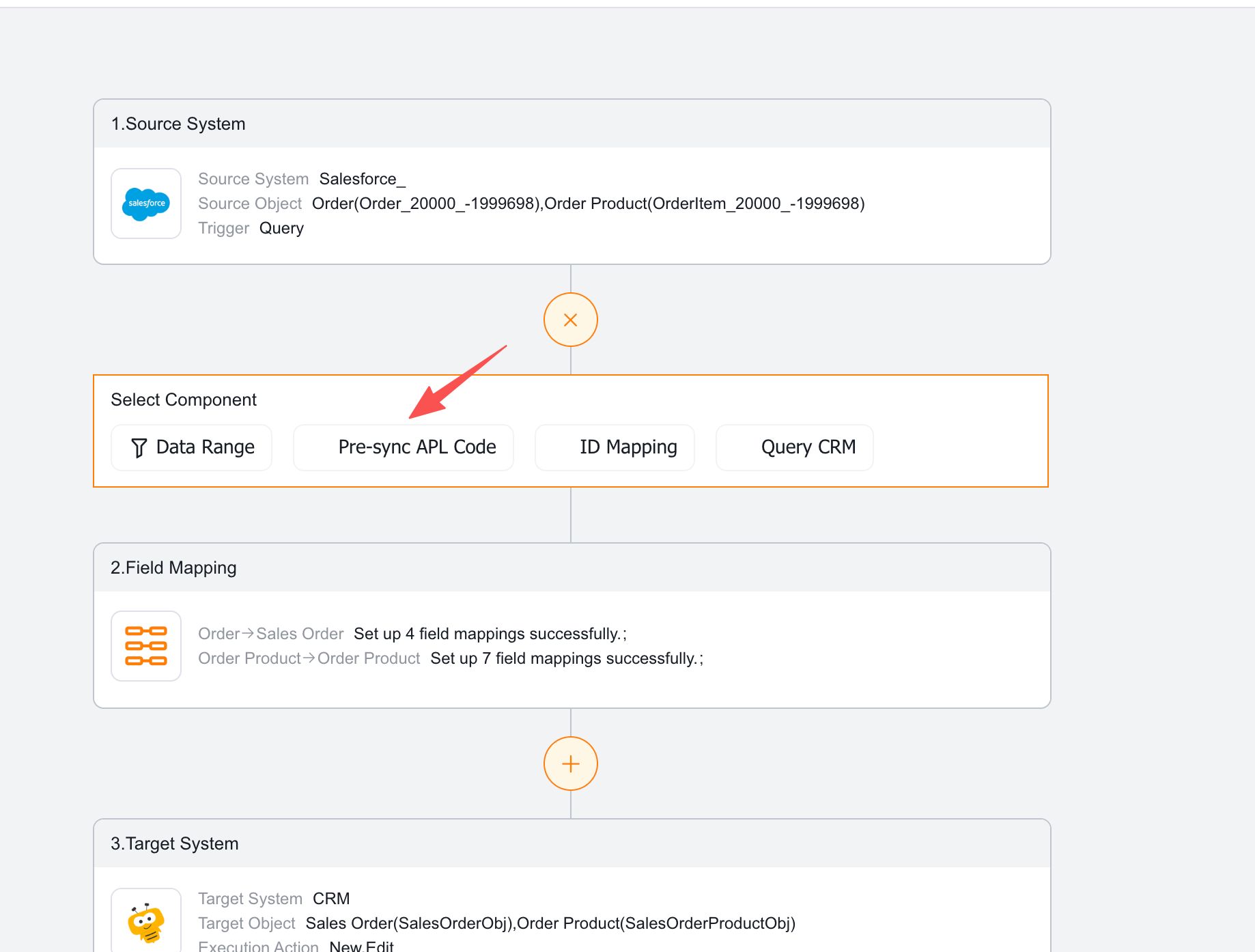Screen dimensions: 1255x952
Task: Open the 3.Target System card header
Action: (x=175, y=843)
